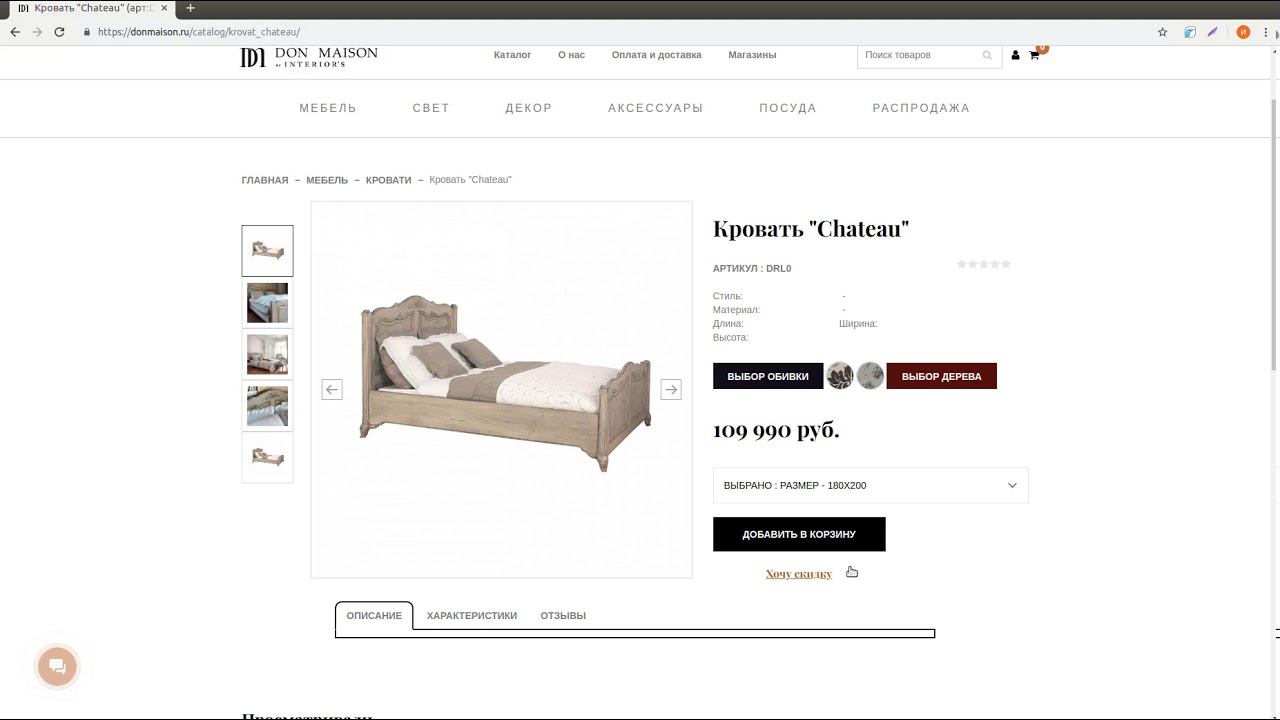Add the bed to cart with ДОБАВИТЬ В КОРЗИНУ
Viewport: 1280px width, 720px height.
[799, 534]
